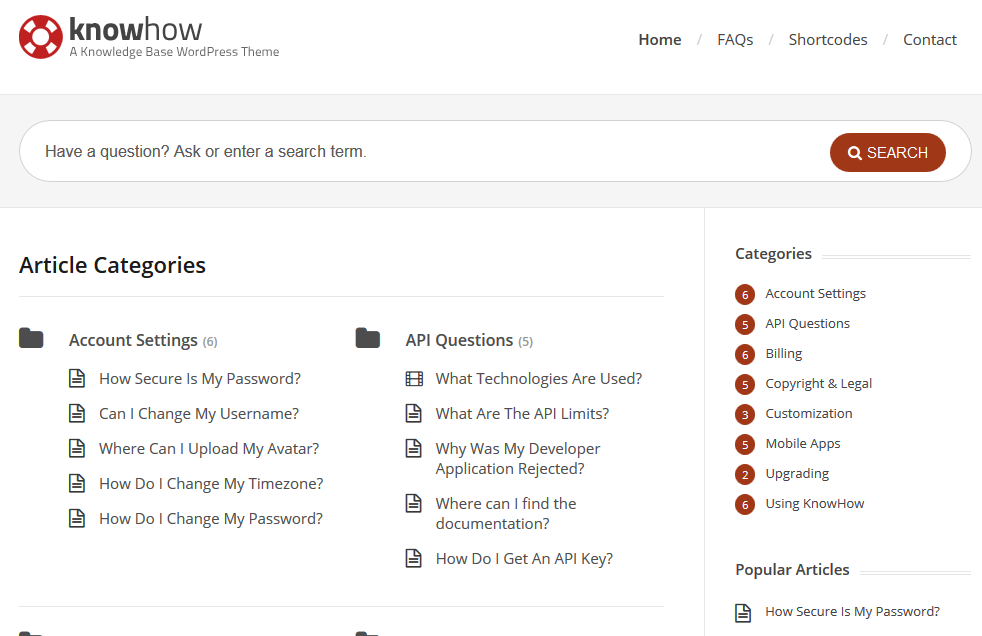
Task: Select Mobile Apps in sidebar Categories
Action: 803,444
